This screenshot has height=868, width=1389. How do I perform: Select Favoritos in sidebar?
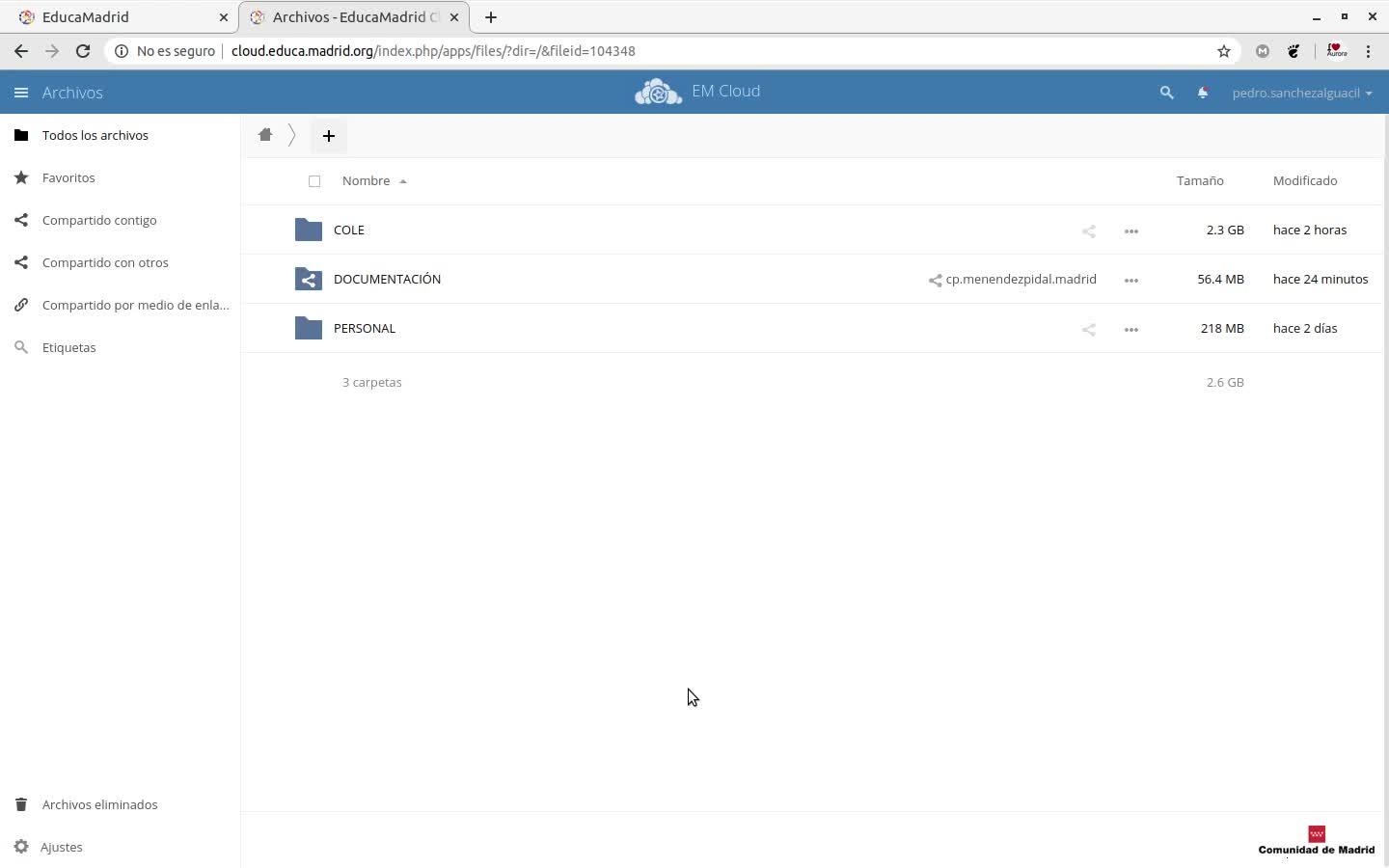tap(120, 177)
